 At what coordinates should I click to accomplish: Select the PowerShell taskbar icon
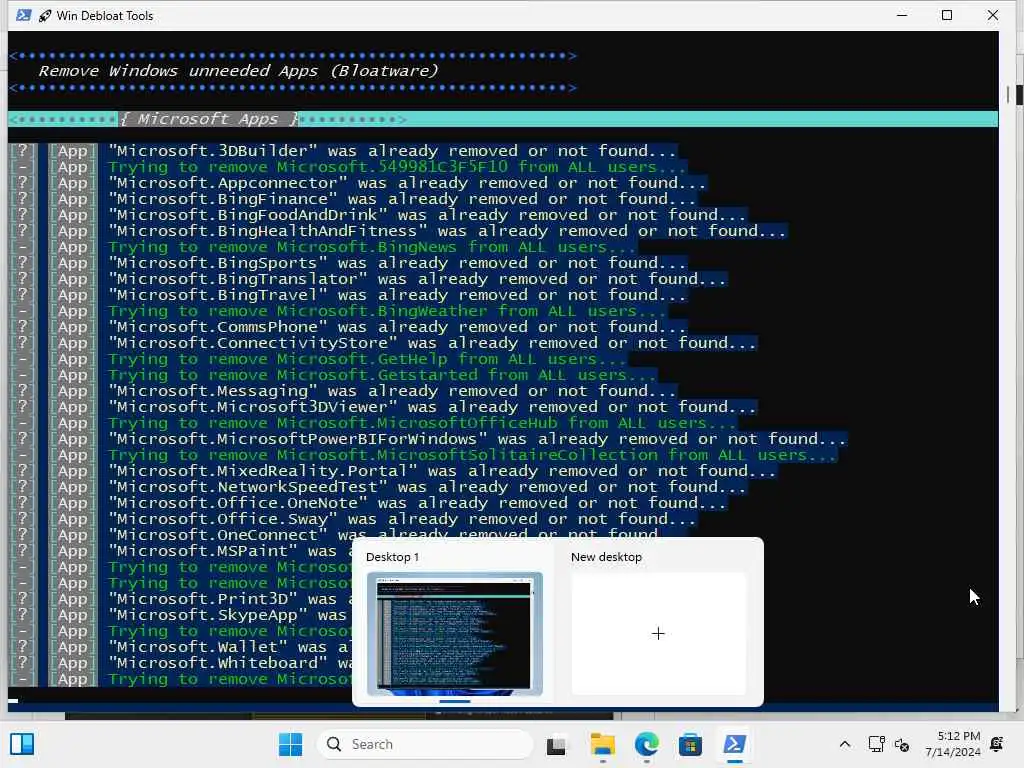click(735, 744)
